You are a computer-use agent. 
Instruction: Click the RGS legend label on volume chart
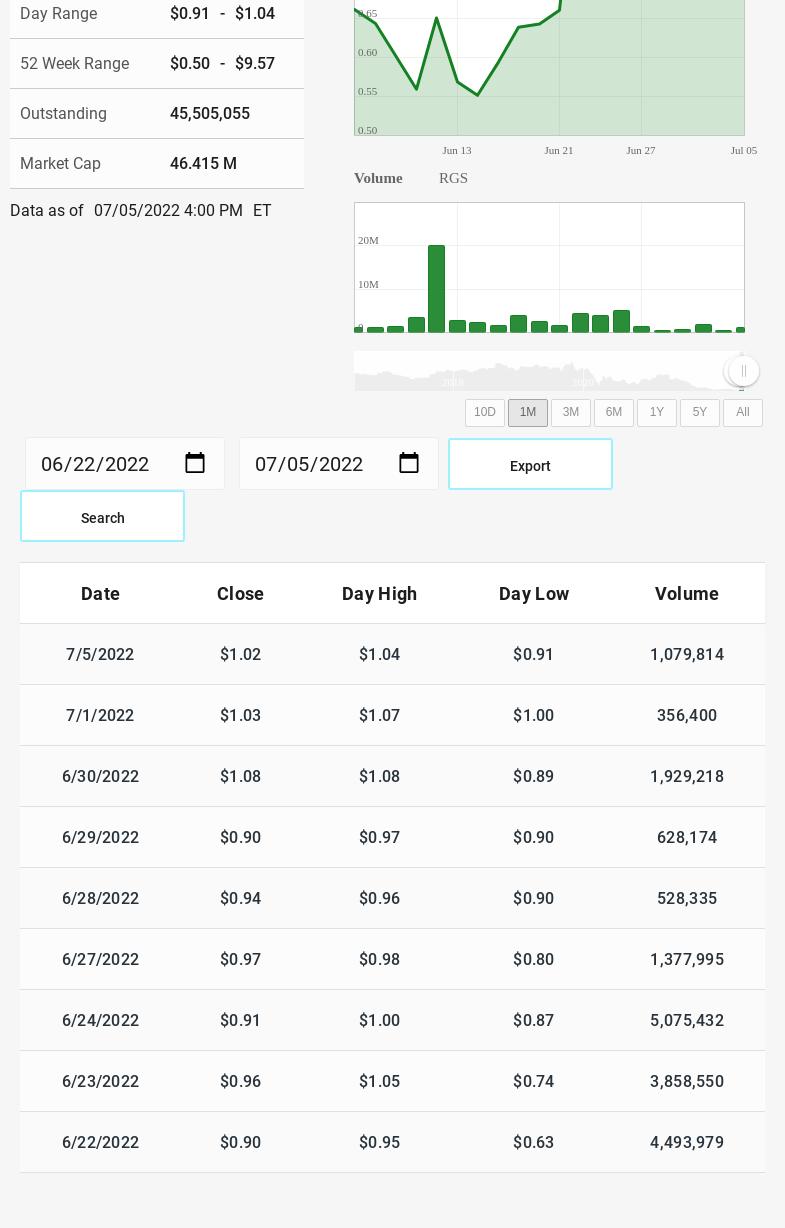click(x=453, y=178)
